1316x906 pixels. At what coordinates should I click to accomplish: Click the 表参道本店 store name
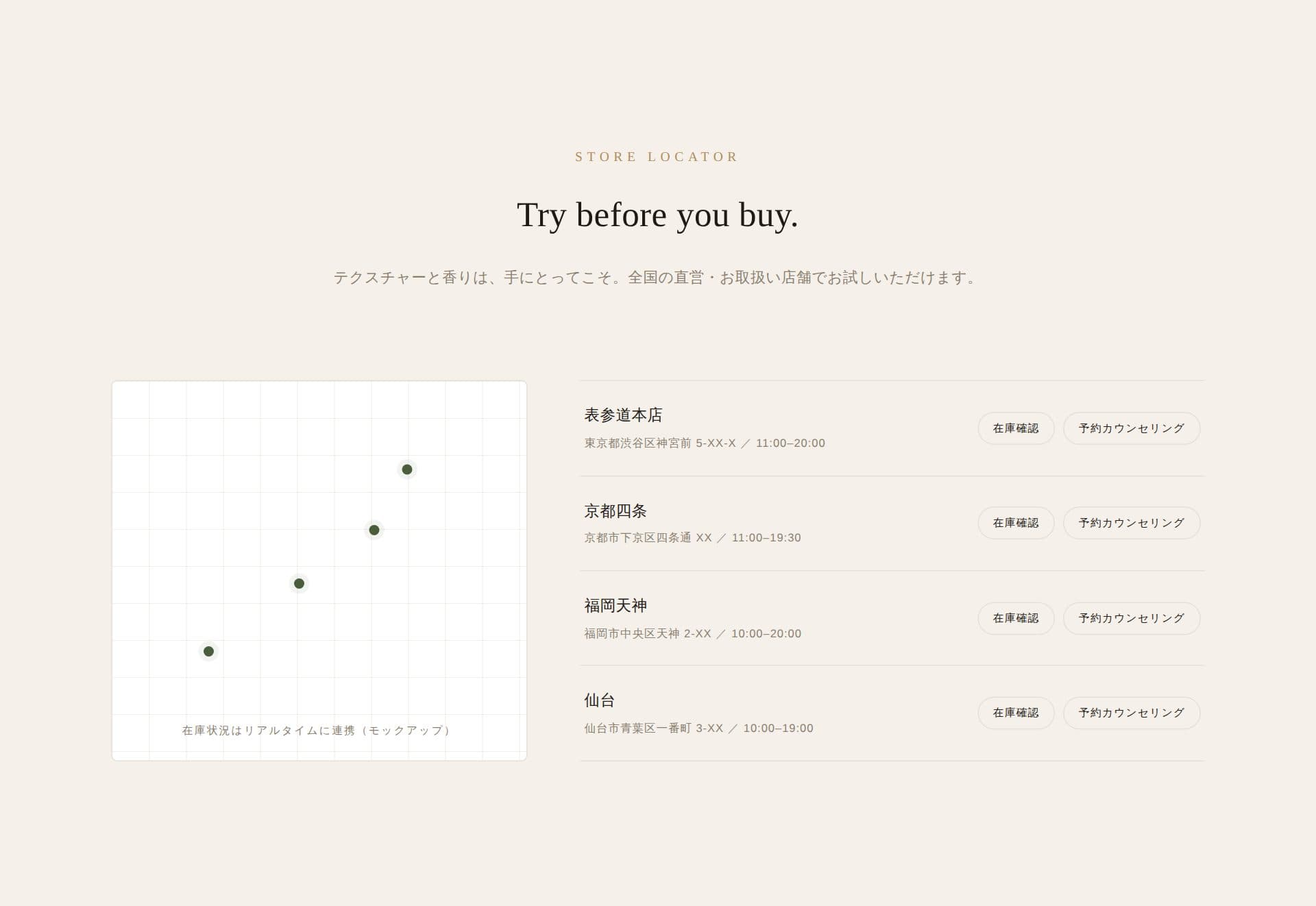[x=623, y=415]
